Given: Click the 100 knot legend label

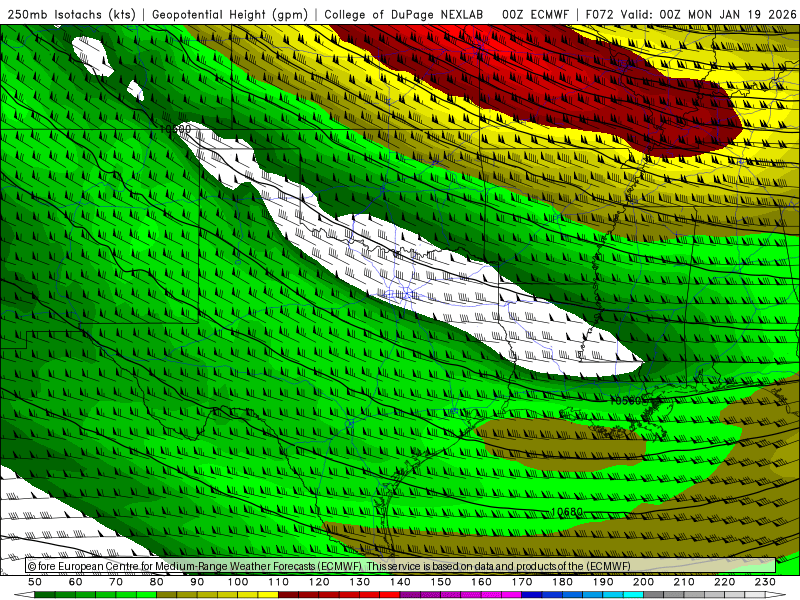Looking at the screenshot, I should [238, 582].
